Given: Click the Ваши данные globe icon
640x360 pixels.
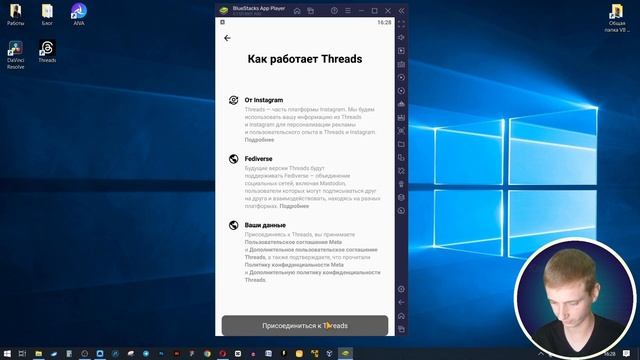Looking at the screenshot, I should click(x=233, y=225).
